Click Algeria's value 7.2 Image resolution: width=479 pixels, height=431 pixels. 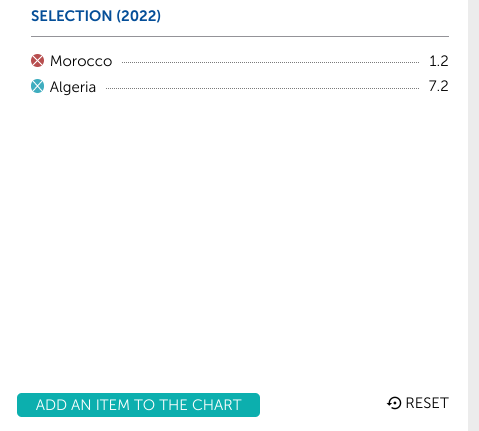point(438,86)
